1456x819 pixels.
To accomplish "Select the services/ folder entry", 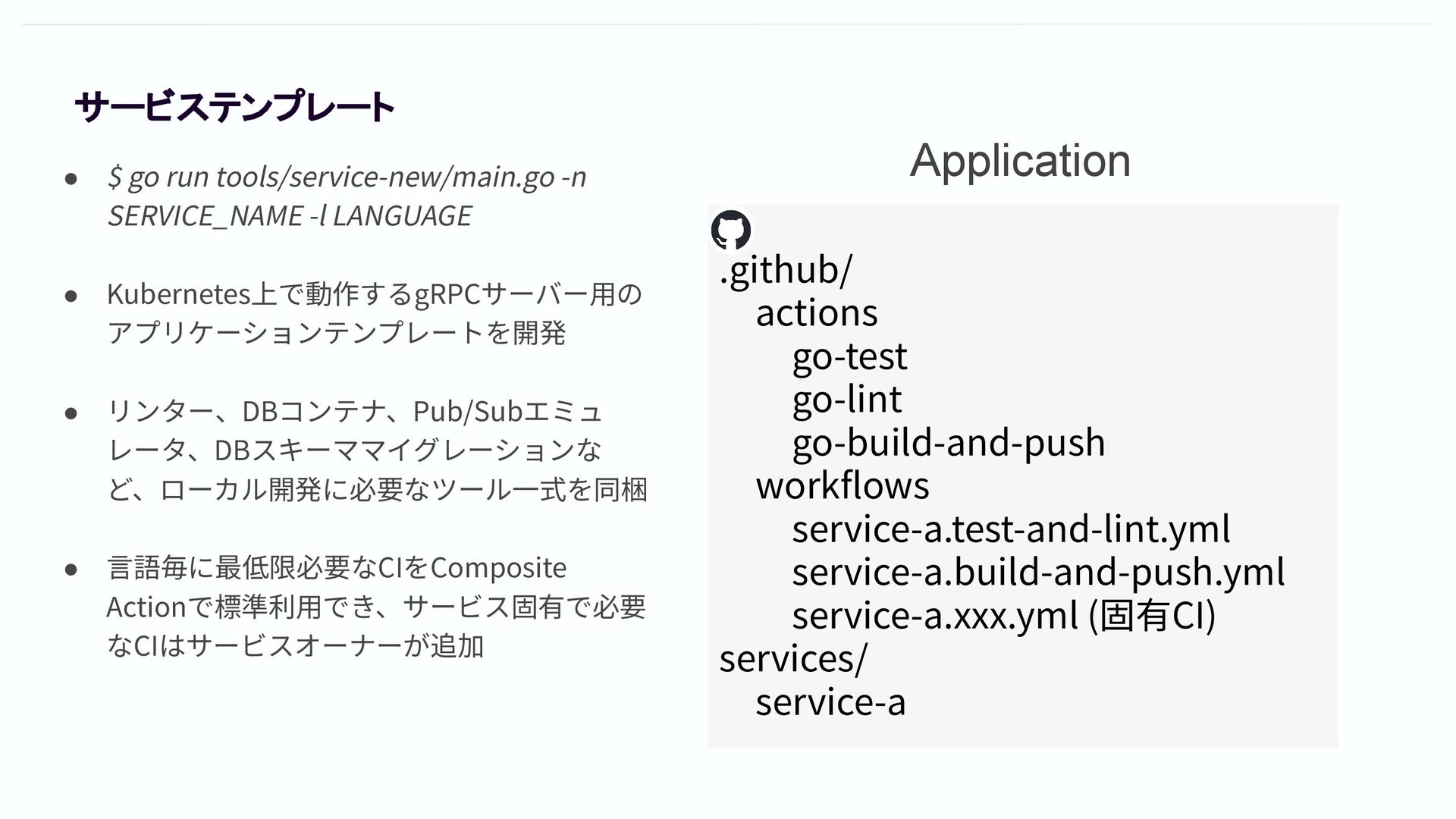I will pyautogui.click(x=792, y=658).
